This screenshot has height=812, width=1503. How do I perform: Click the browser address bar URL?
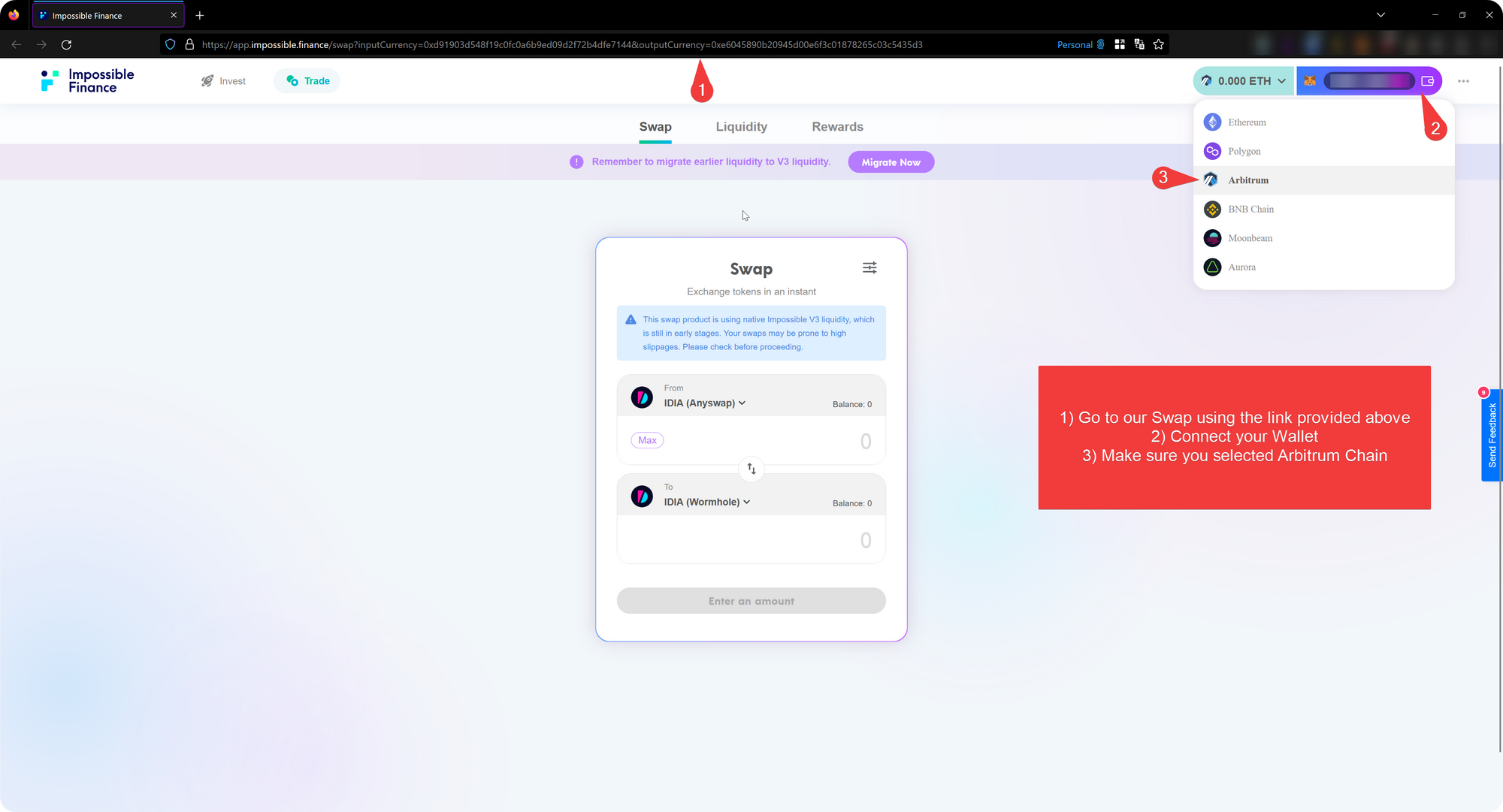coord(562,44)
